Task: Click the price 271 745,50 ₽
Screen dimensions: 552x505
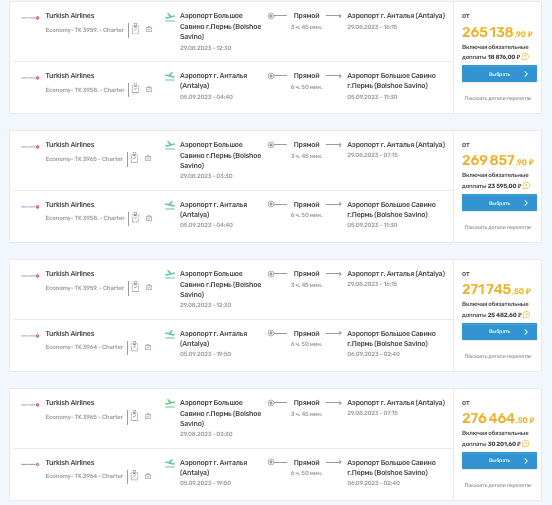Action: coord(496,289)
